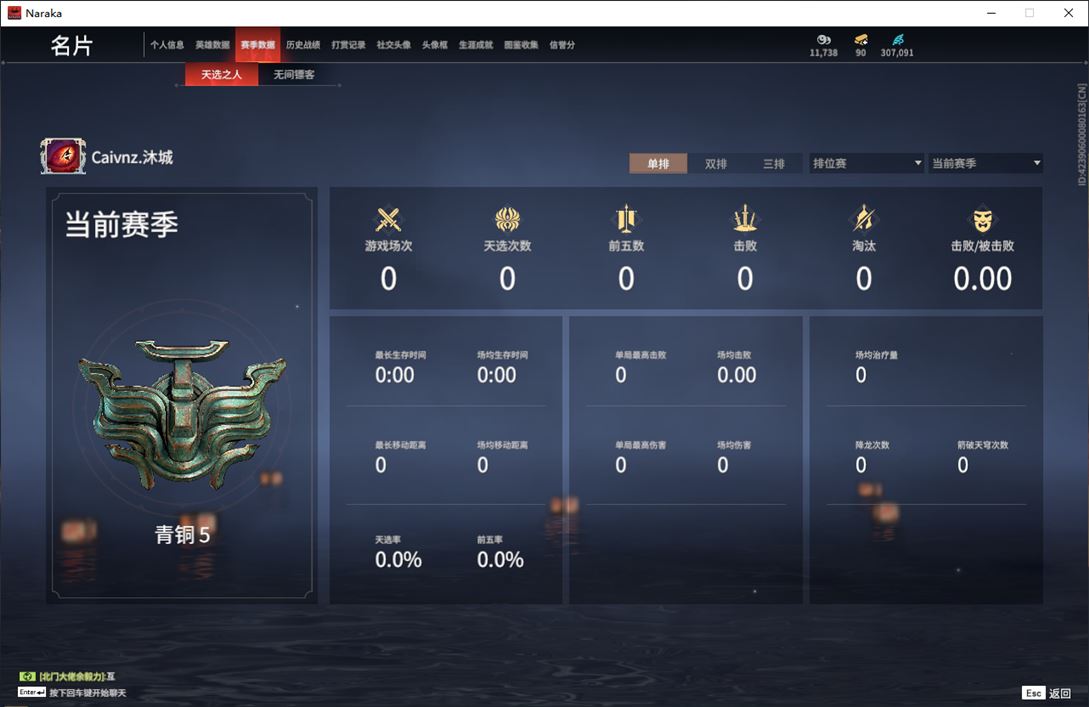Open the 信誉分 tab

tap(562, 45)
